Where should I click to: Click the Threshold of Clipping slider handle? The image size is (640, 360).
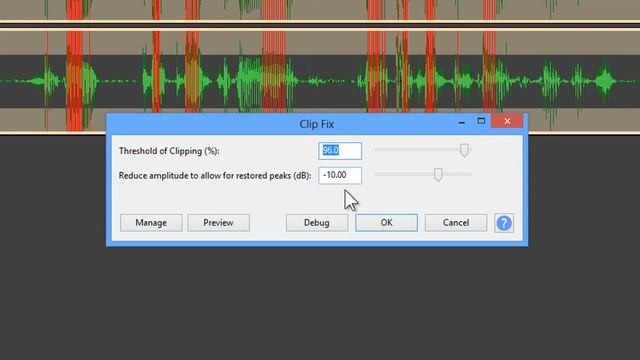[x=464, y=150]
